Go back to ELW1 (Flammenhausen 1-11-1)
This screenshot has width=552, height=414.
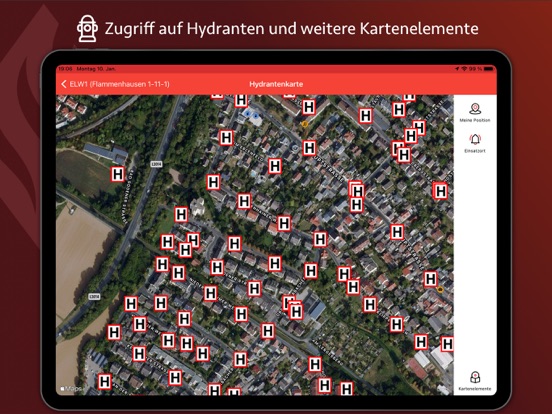[115, 84]
